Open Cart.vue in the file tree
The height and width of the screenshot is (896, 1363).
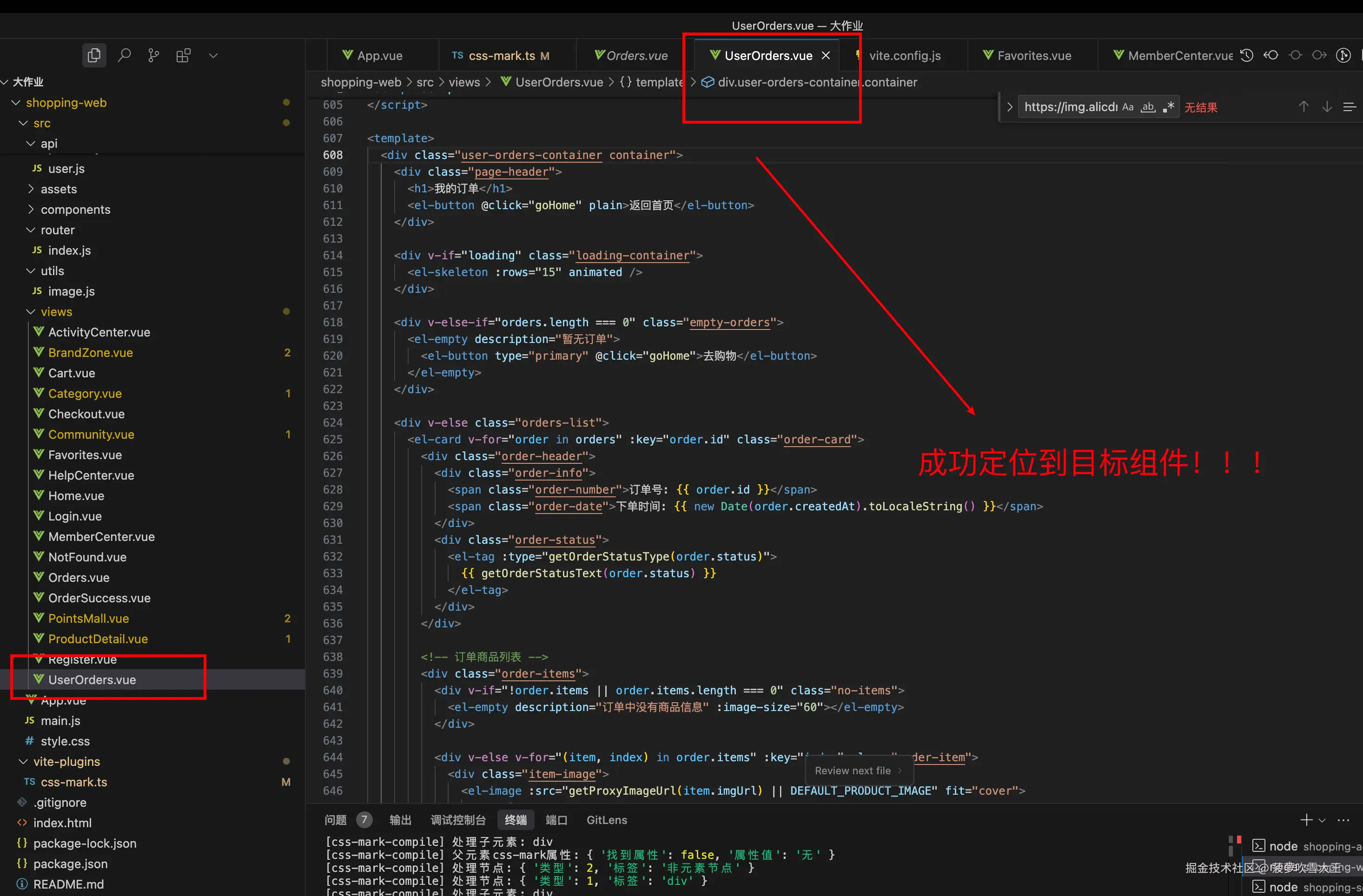click(72, 373)
